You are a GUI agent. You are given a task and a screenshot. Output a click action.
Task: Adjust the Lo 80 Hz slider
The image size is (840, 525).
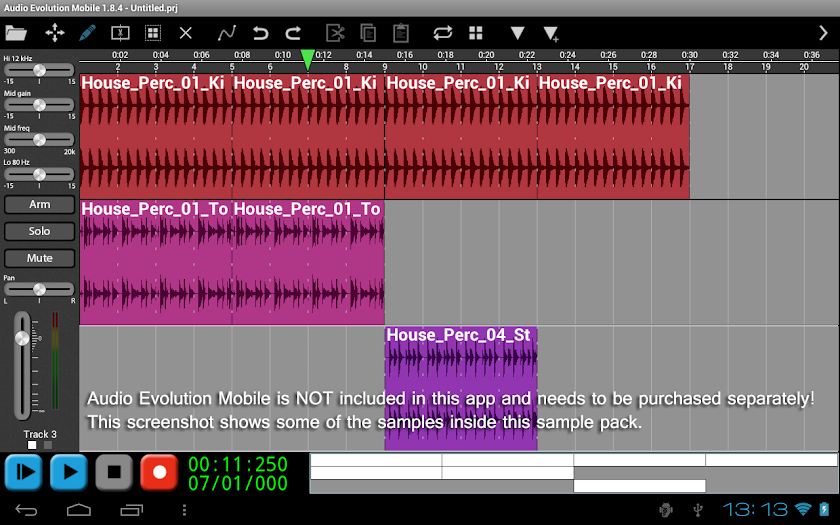point(39,175)
